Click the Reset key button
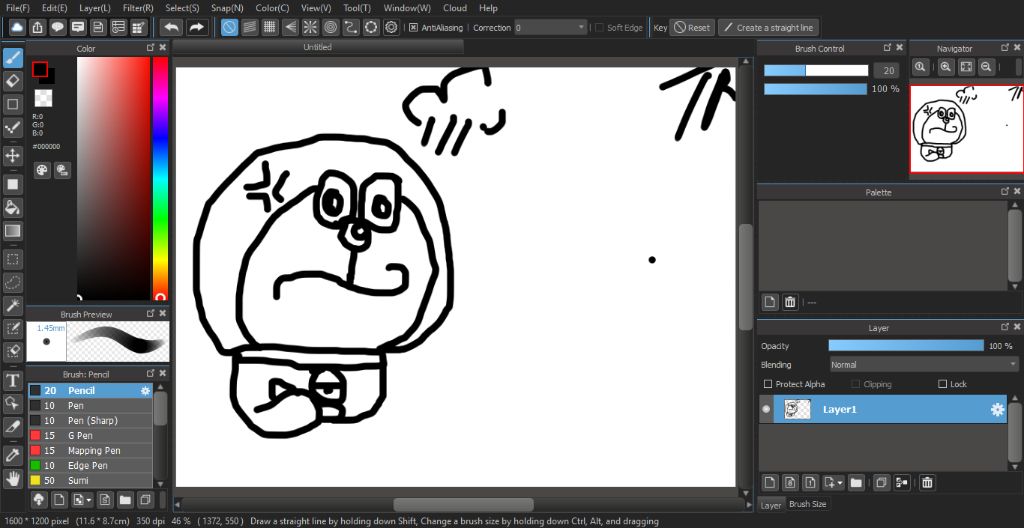Viewport: 1024px width, 528px height. 692,27
